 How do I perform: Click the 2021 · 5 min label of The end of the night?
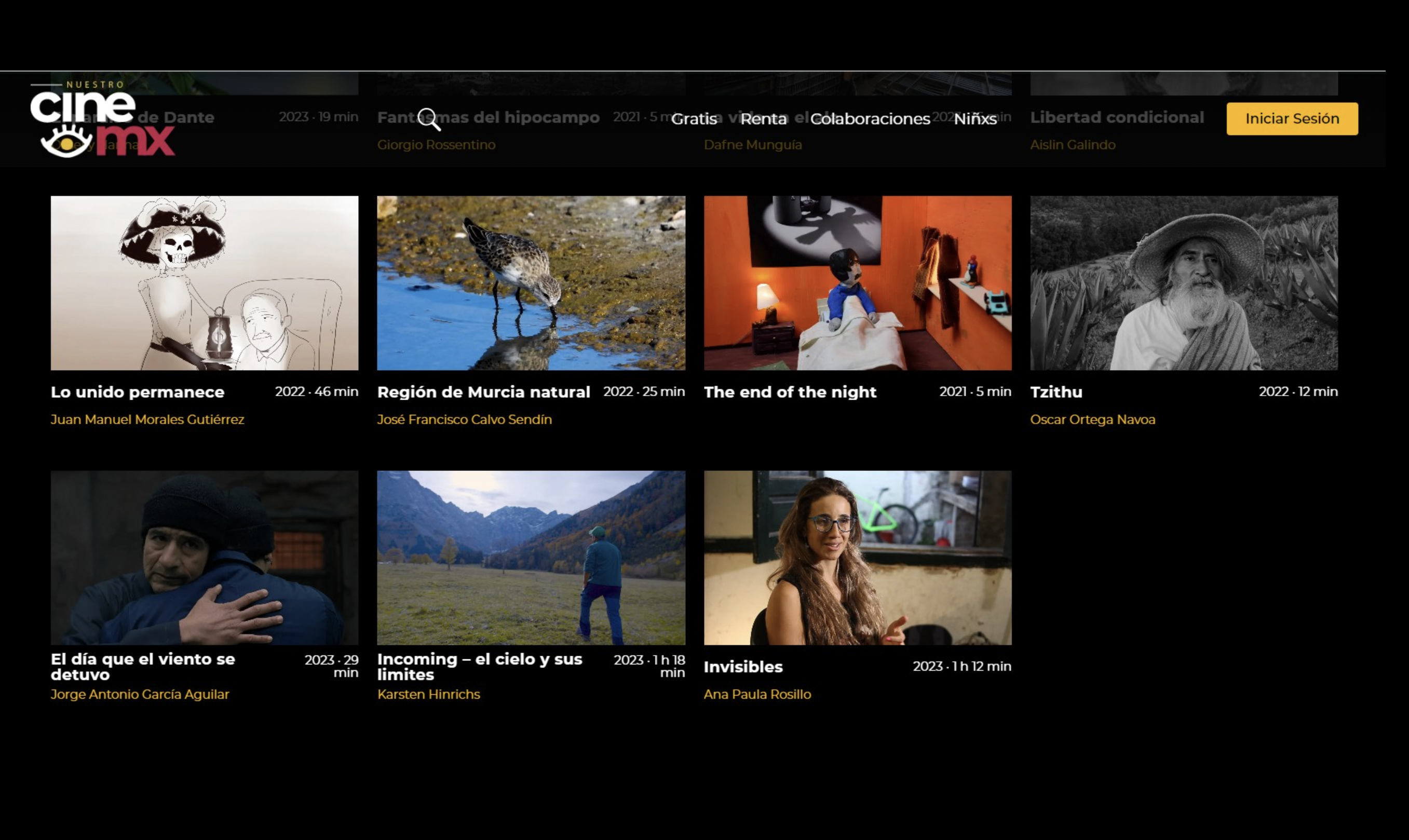pos(975,391)
